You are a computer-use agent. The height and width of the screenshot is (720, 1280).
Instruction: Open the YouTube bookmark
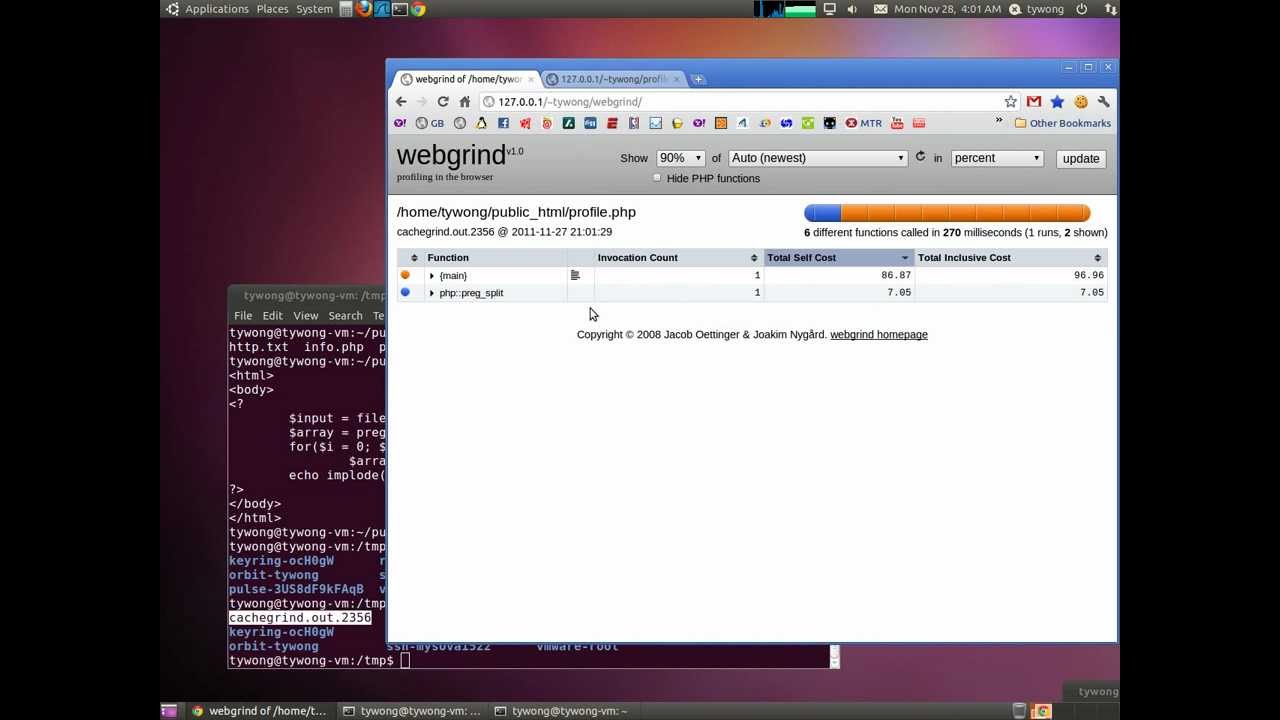(x=897, y=123)
